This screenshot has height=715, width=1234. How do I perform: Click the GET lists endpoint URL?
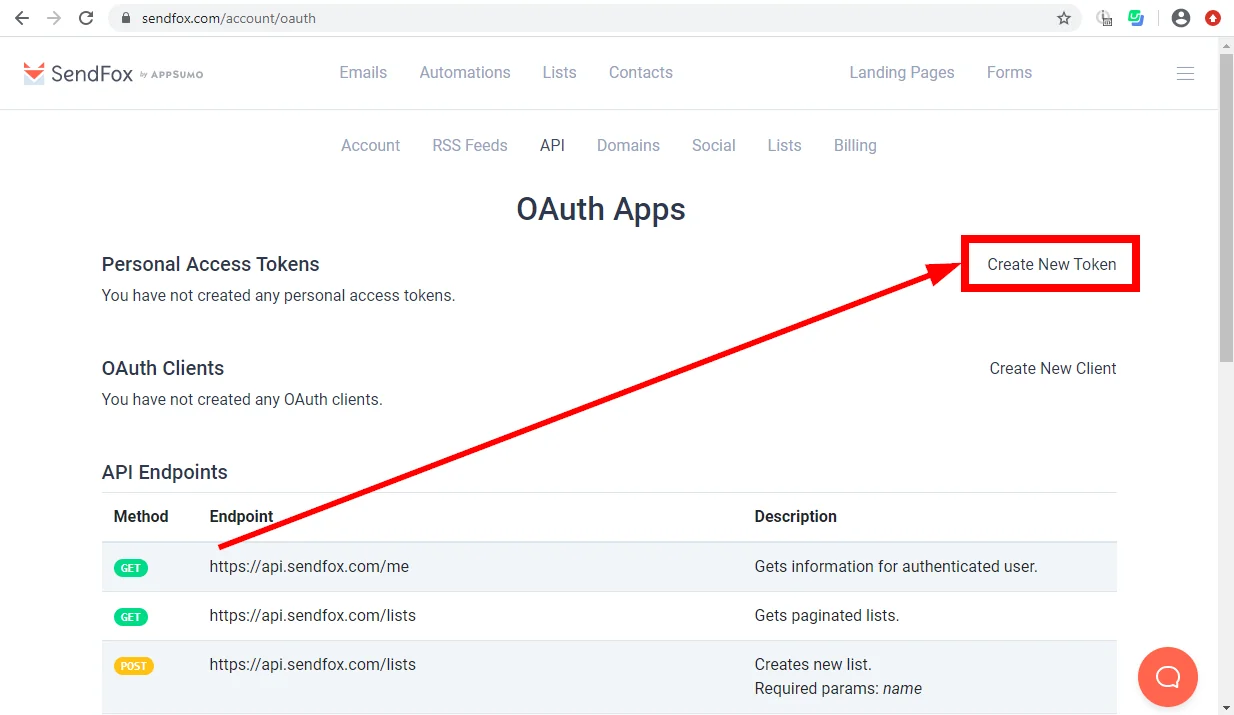tap(312, 615)
